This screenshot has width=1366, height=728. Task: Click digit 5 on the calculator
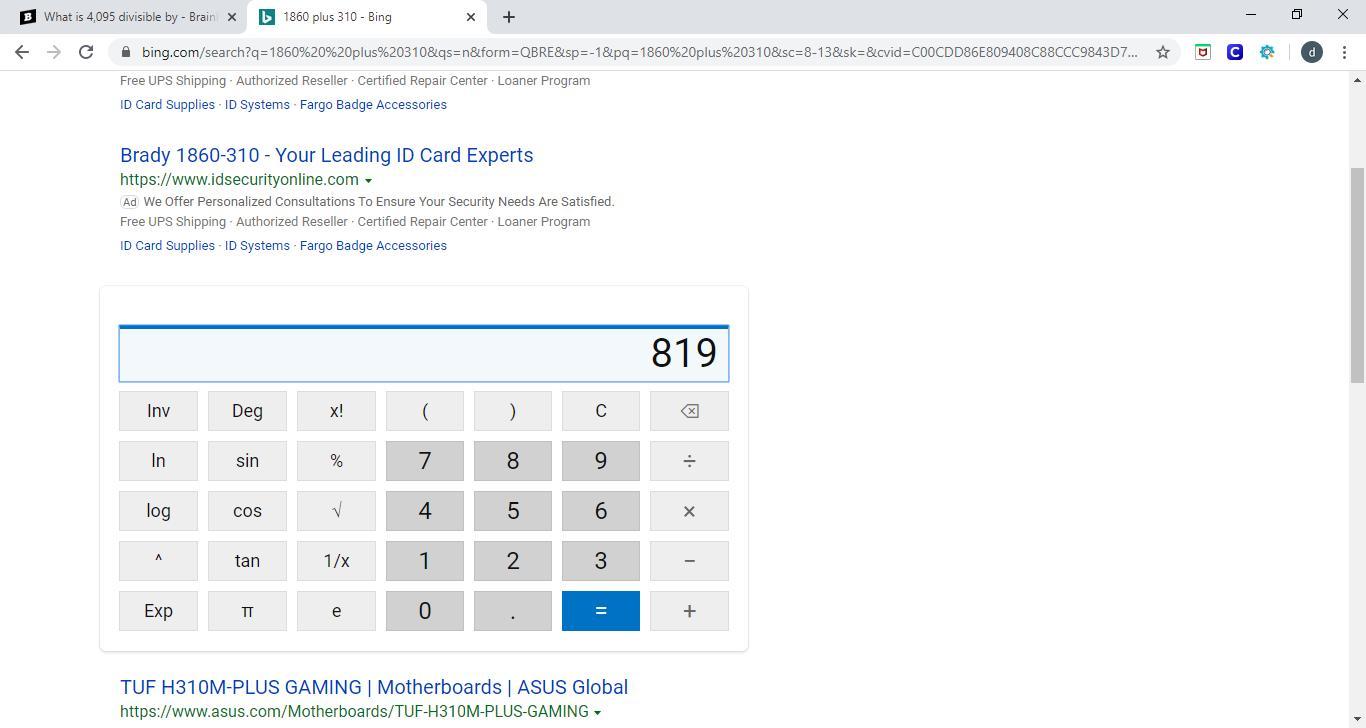tap(513, 511)
